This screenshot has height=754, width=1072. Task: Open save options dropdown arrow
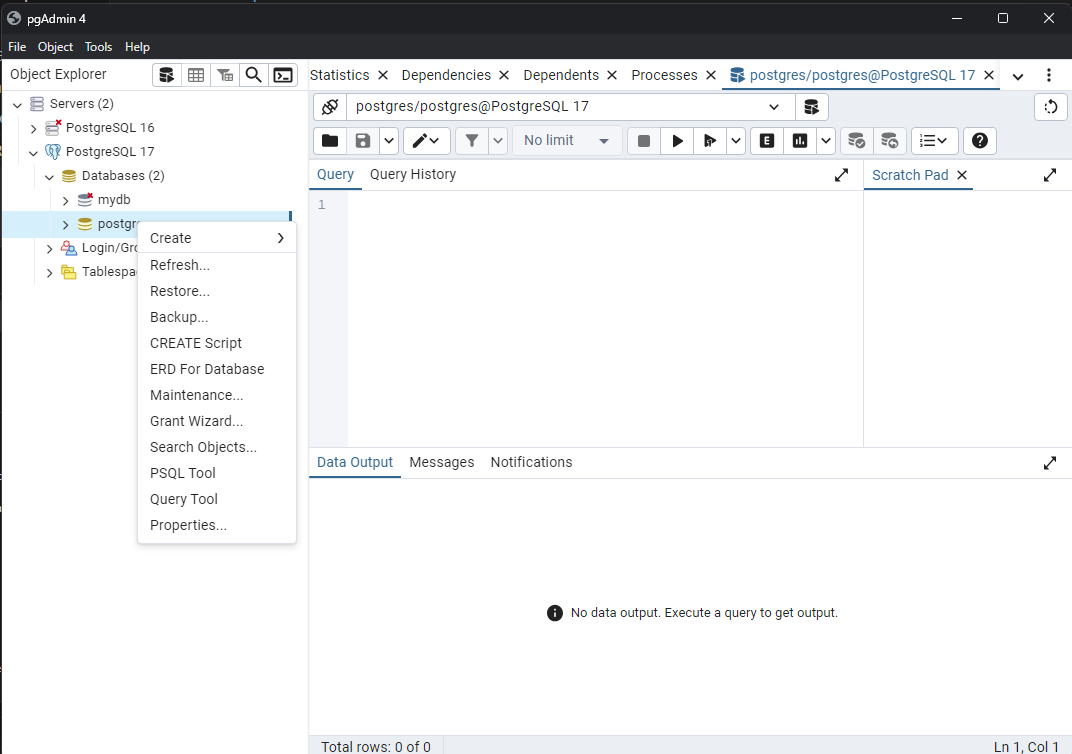tap(389, 141)
